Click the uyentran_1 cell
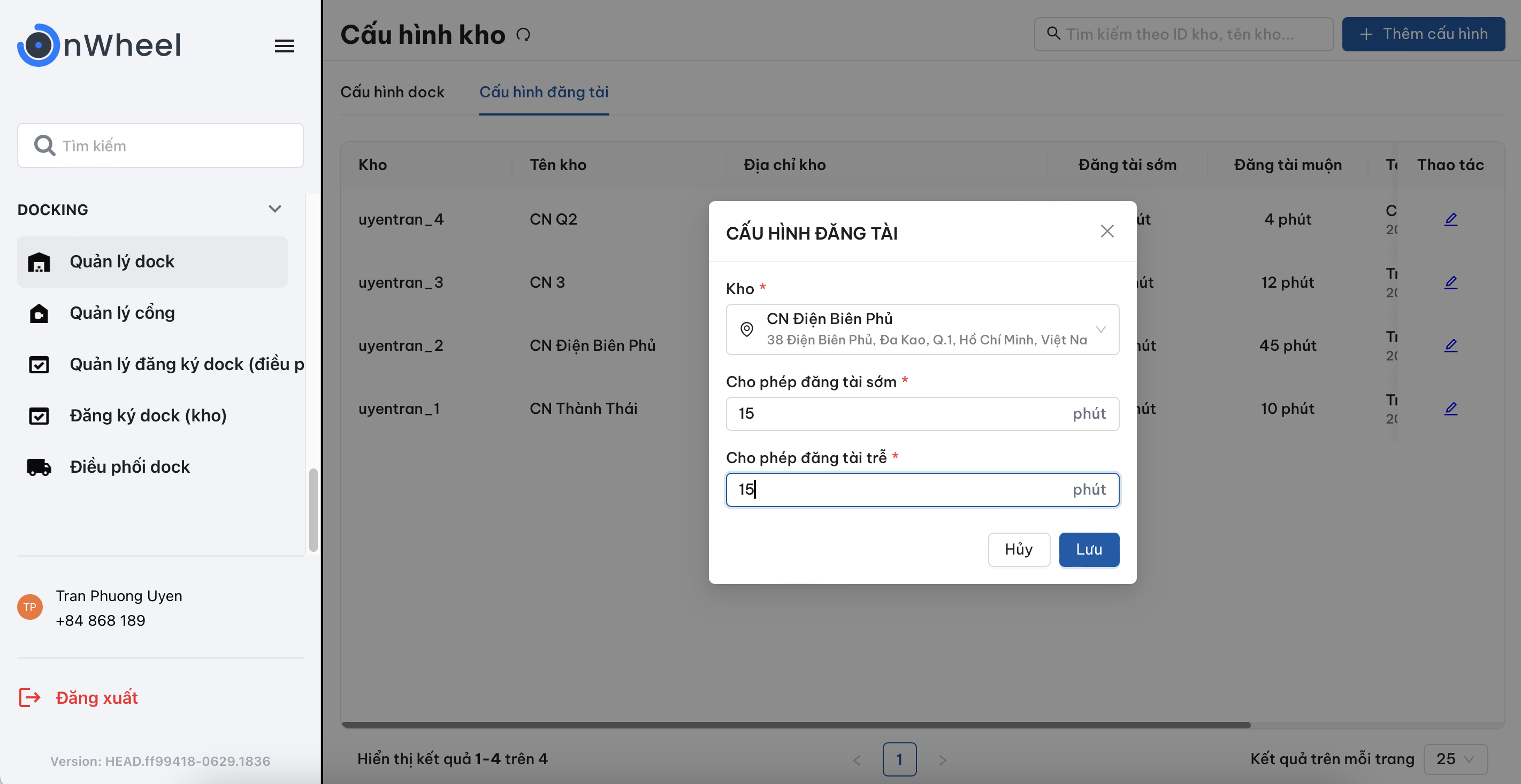The image size is (1521, 784). [399, 409]
